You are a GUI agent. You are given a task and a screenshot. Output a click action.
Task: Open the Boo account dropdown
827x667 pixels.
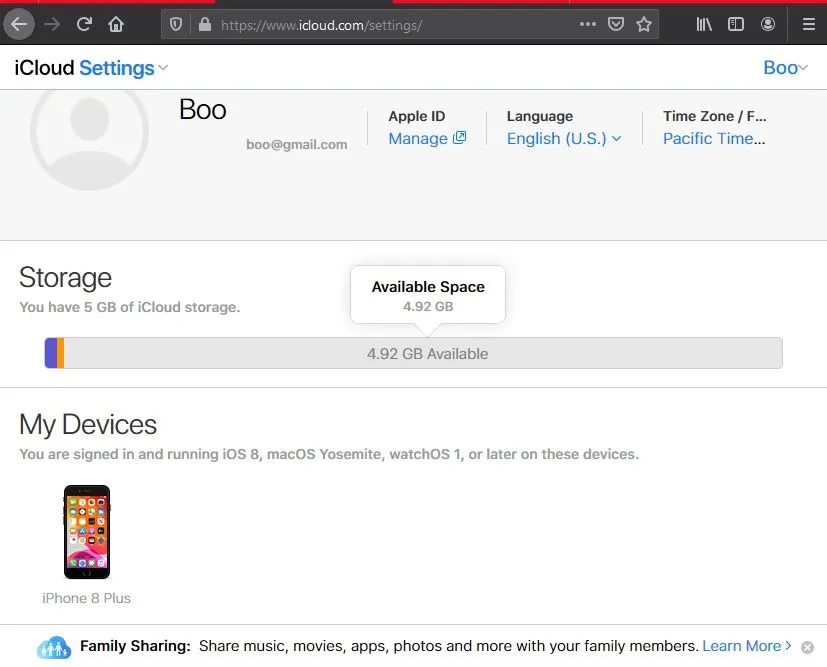tap(785, 68)
